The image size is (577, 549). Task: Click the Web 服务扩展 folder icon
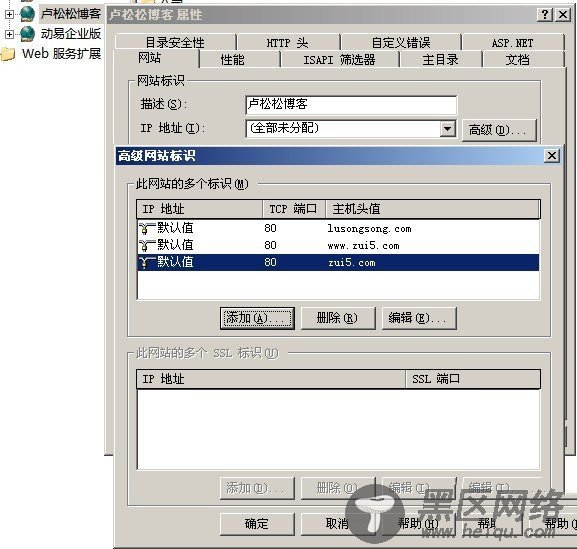click(x=8, y=54)
